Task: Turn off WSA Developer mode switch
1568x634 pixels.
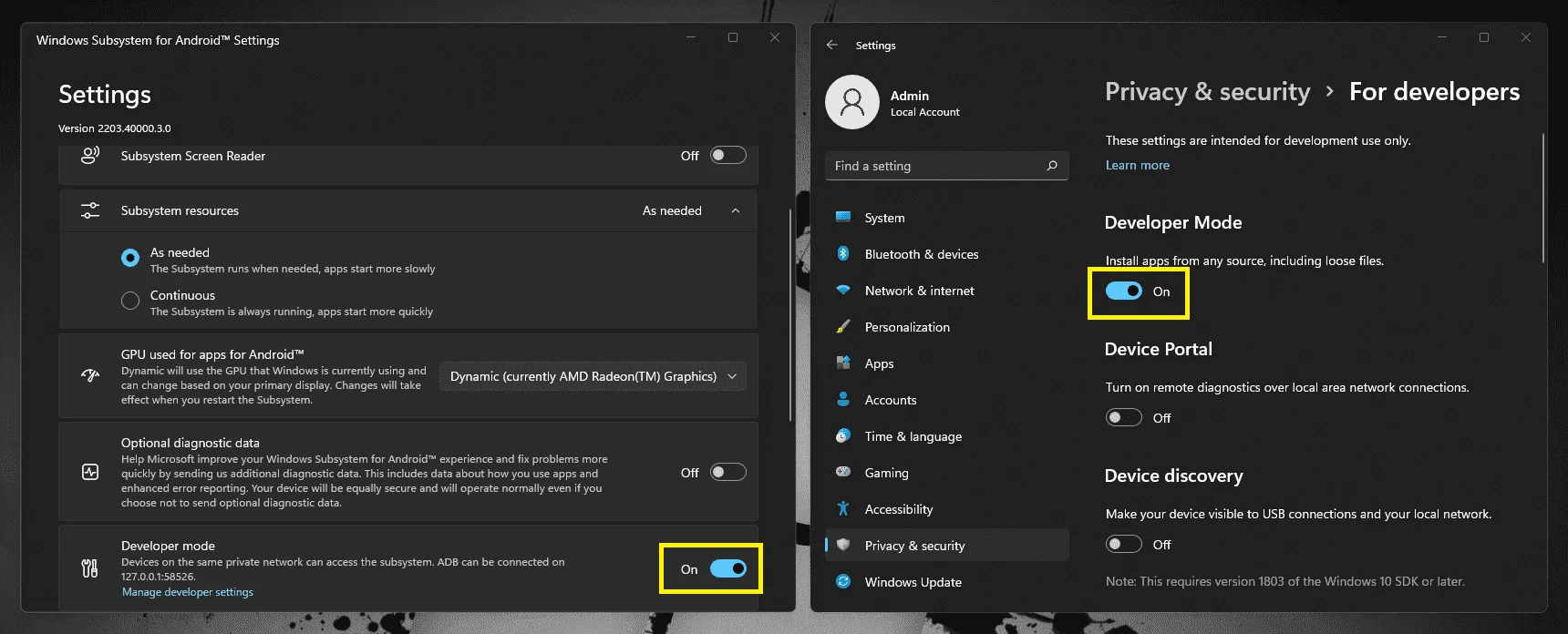Action: (x=728, y=569)
